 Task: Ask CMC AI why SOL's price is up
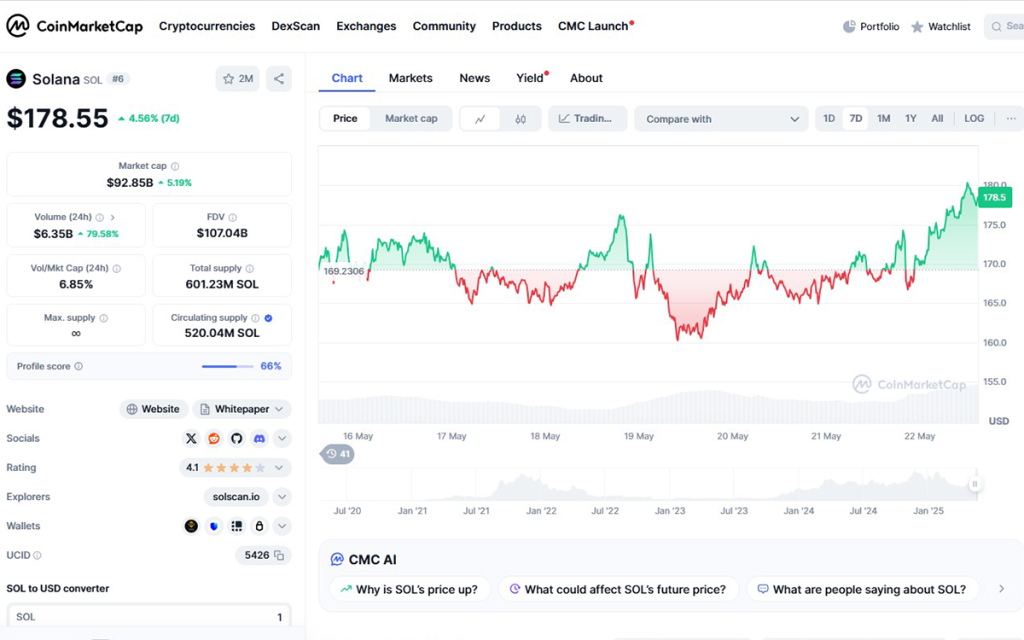click(x=409, y=589)
